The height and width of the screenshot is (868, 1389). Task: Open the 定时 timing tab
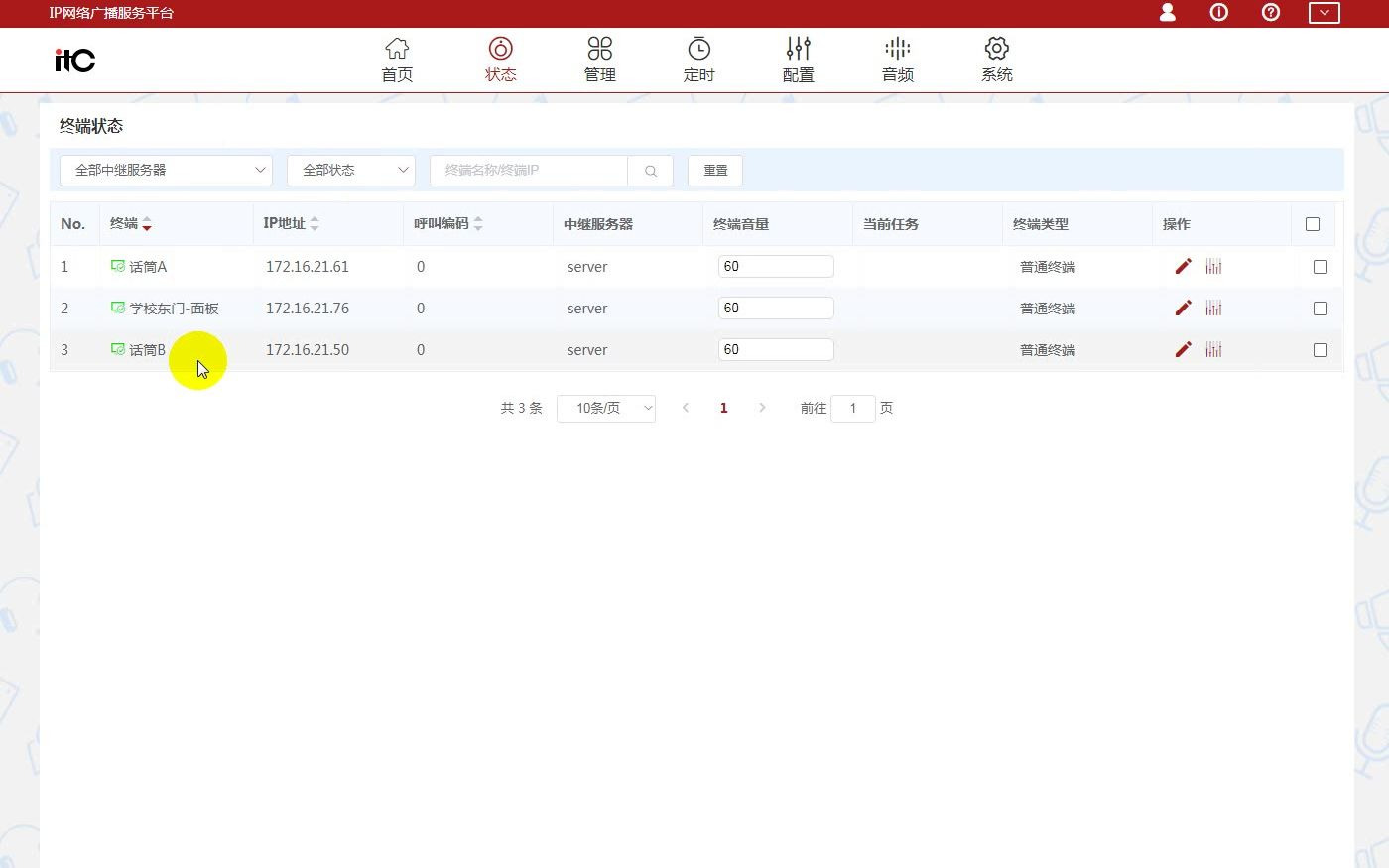tap(698, 60)
